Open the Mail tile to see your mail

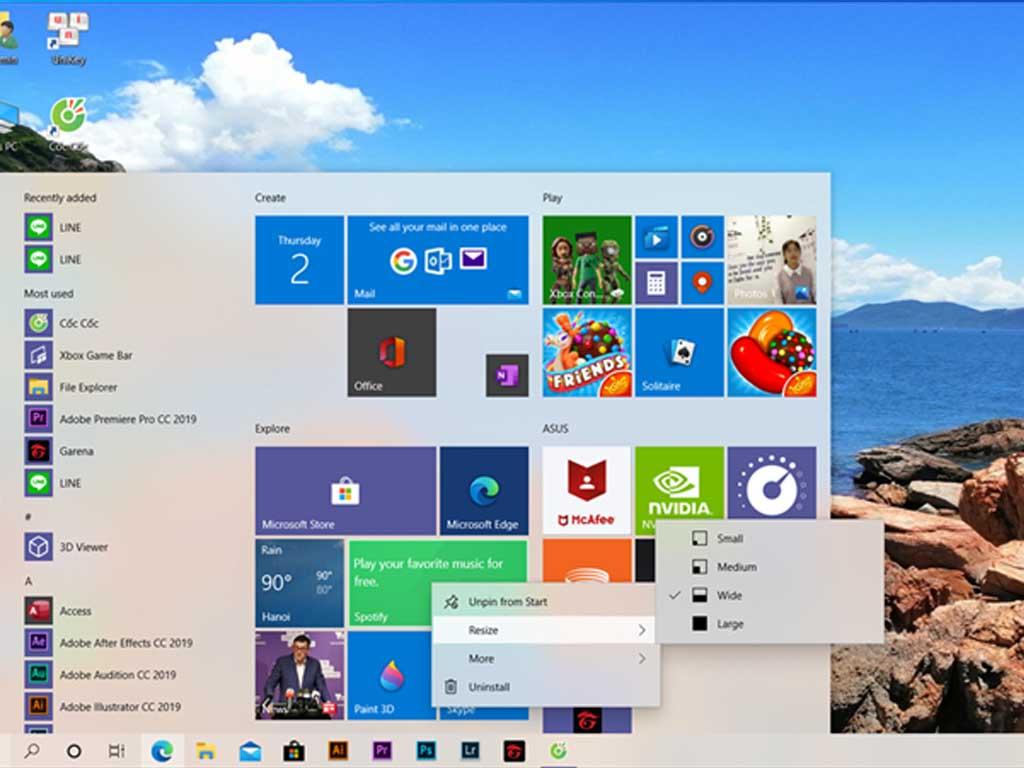(x=437, y=258)
